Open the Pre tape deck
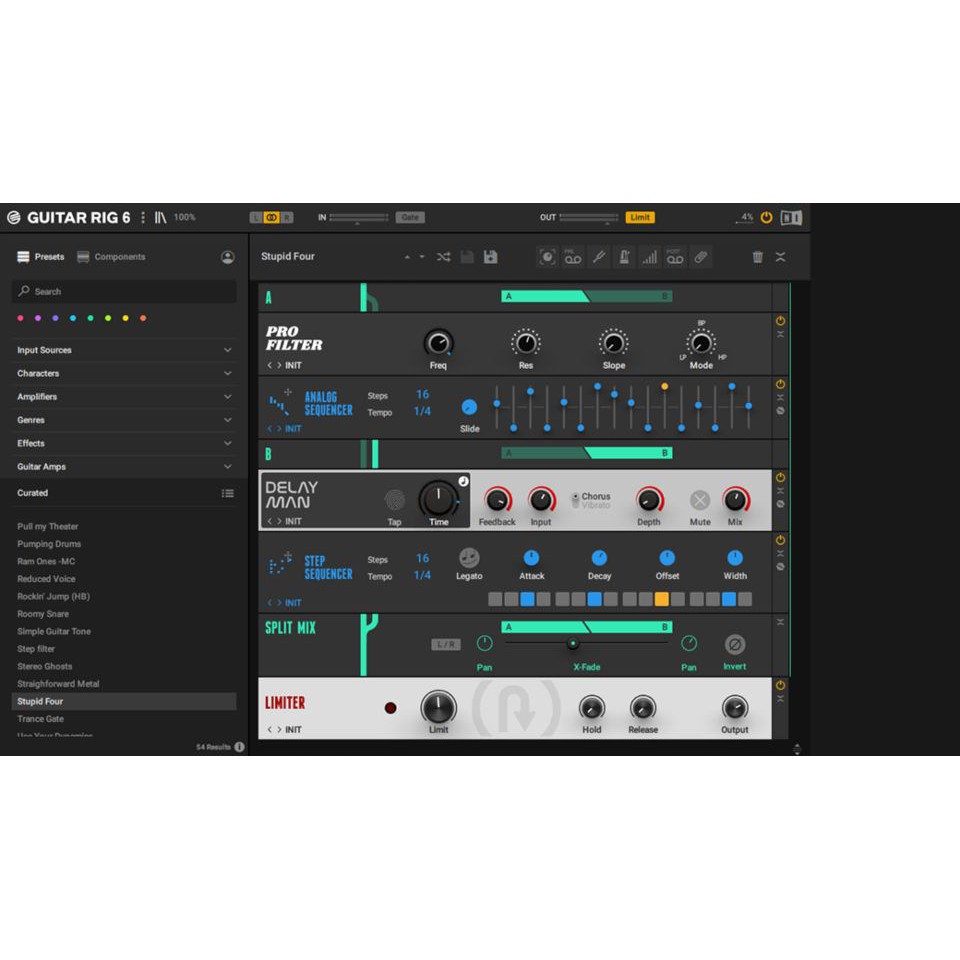The width and height of the screenshot is (960, 960). pyautogui.click(x=573, y=257)
